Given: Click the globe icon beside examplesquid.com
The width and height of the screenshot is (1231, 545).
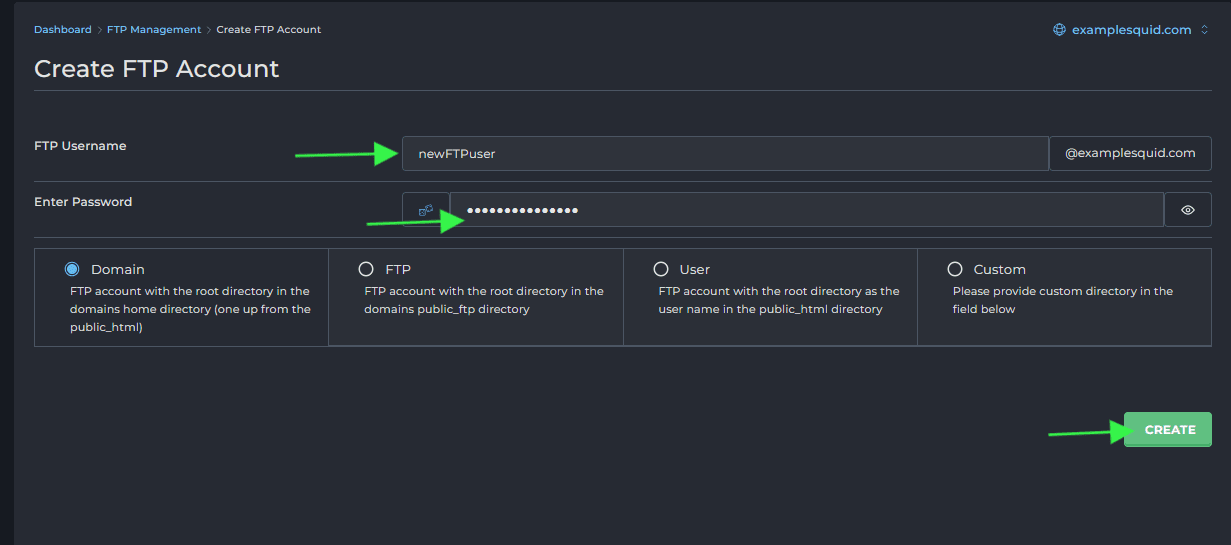Looking at the screenshot, I should (1059, 30).
